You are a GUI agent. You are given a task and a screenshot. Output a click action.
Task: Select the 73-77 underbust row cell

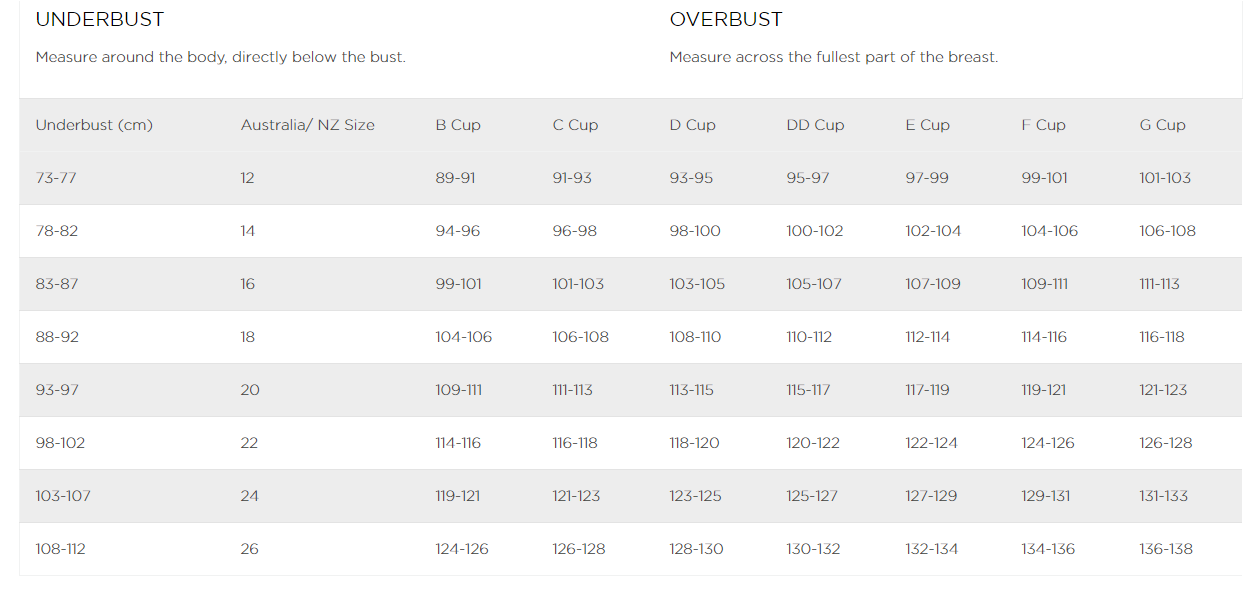(56, 178)
